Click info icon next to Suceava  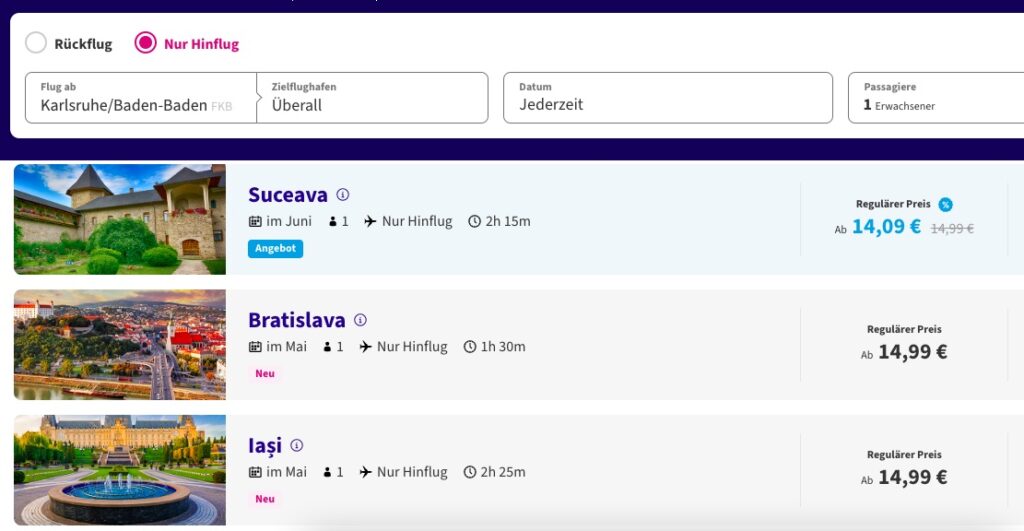tap(343, 195)
